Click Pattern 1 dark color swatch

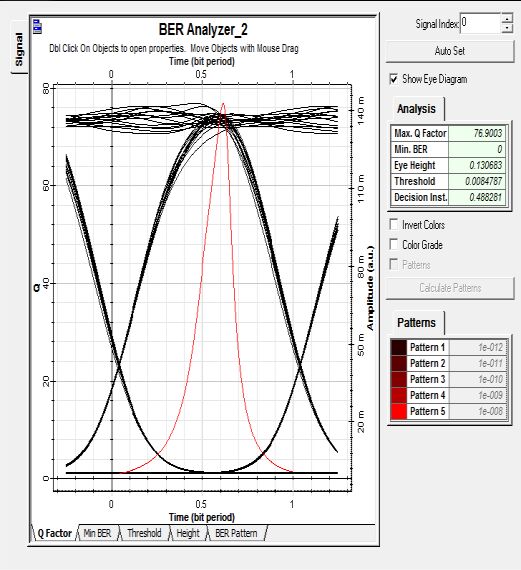tap(399, 347)
